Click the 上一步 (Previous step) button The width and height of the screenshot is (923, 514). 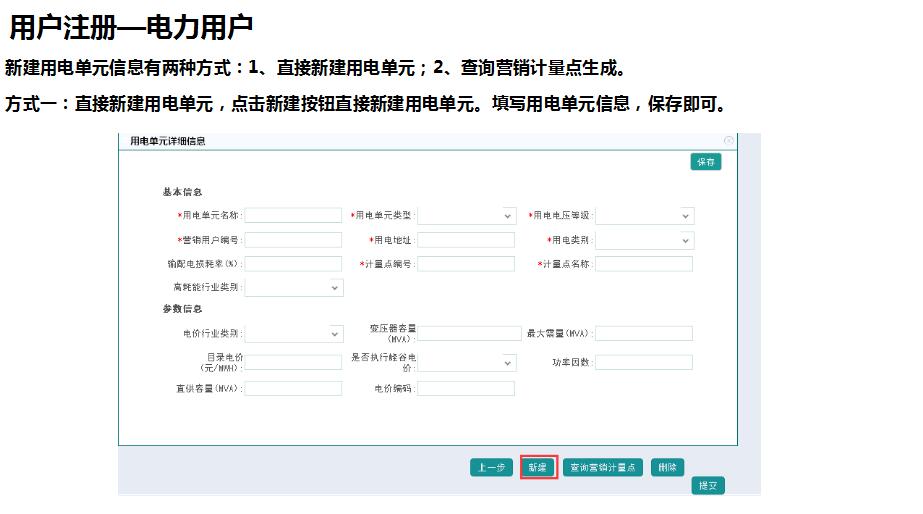[492, 467]
